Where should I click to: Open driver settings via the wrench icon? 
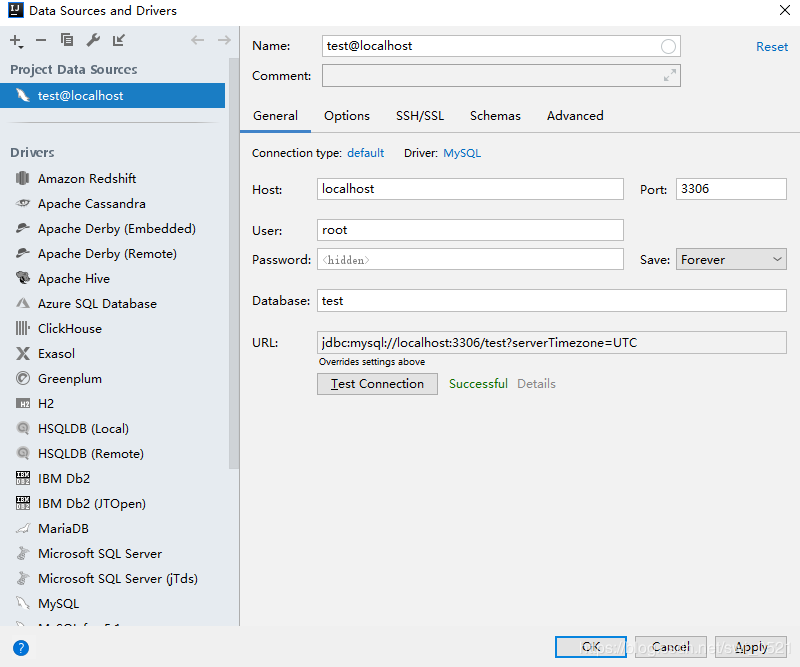click(93, 40)
